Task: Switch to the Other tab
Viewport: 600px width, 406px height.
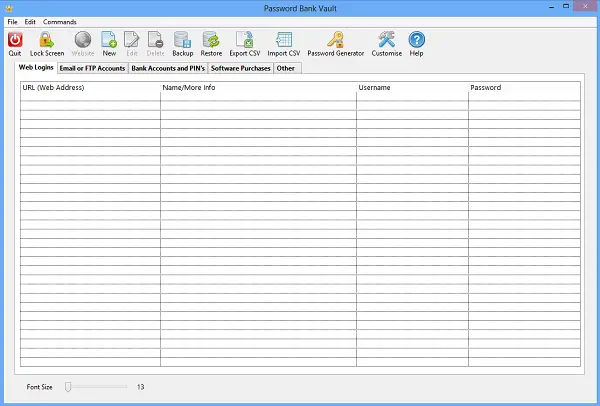Action: tap(286, 68)
